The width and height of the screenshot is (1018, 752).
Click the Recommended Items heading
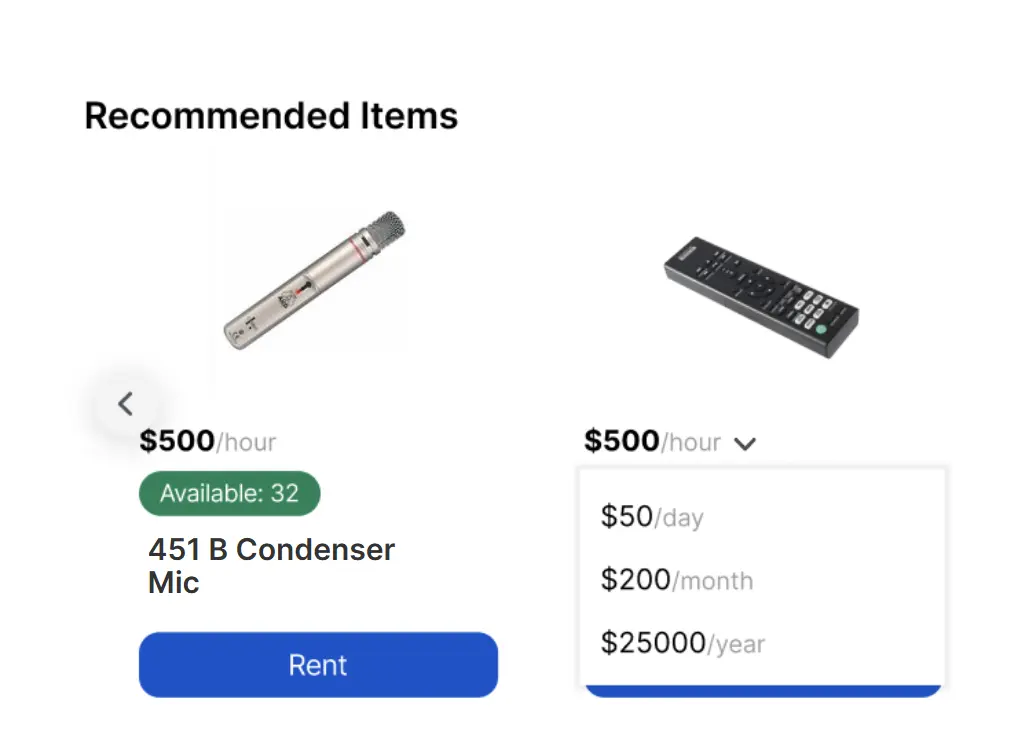coord(271,116)
